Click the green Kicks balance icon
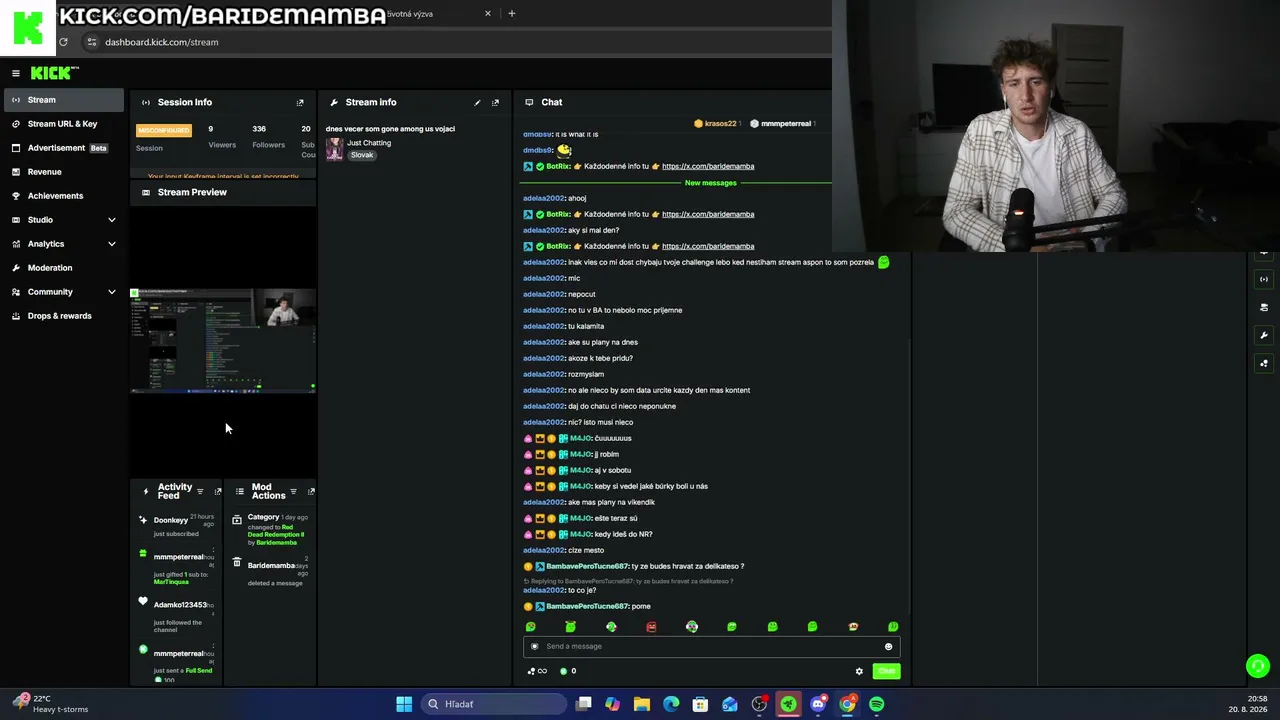This screenshot has height=720, width=1280. (x=563, y=671)
